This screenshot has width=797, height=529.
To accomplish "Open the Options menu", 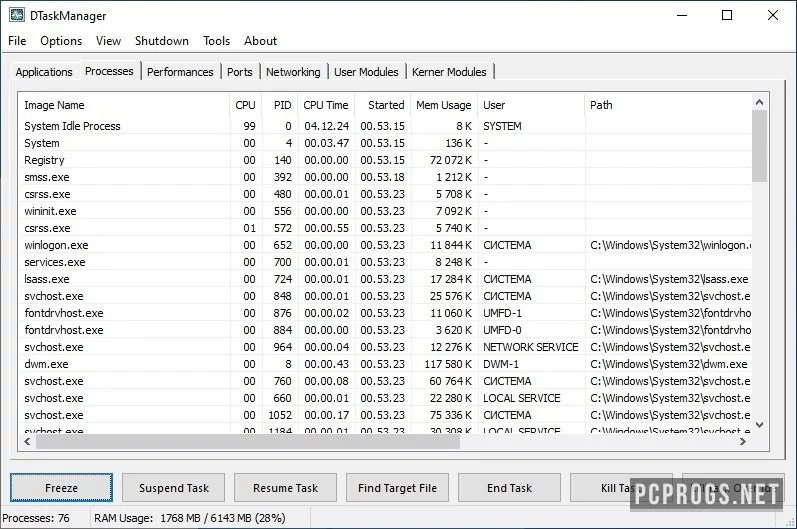I will (61, 41).
